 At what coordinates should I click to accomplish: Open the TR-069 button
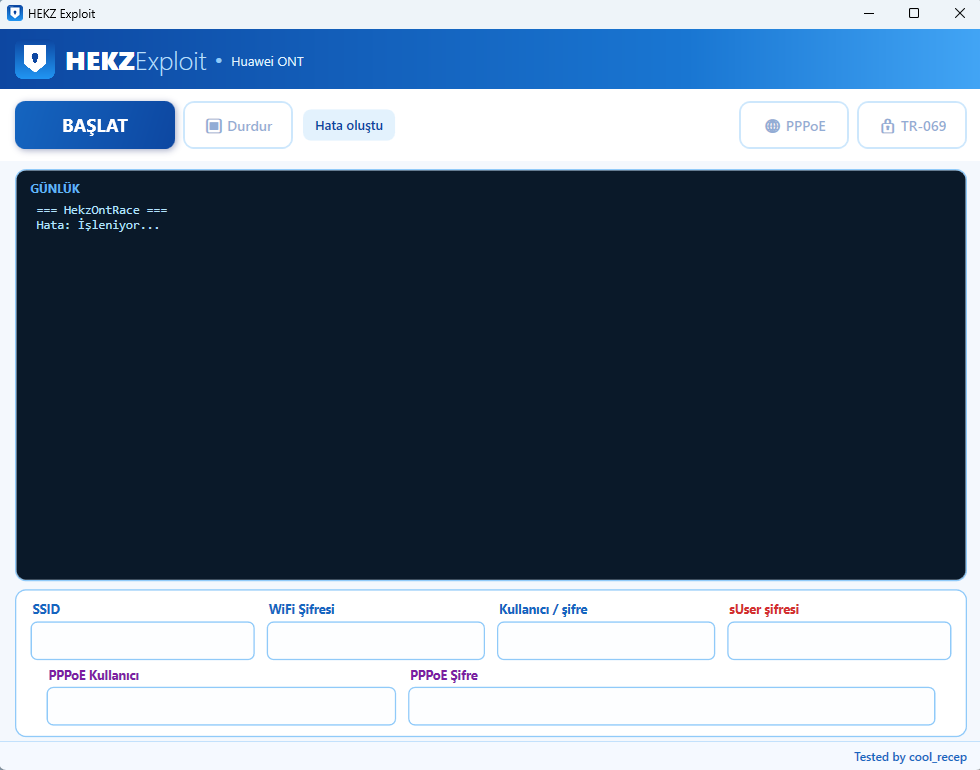pos(912,125)
